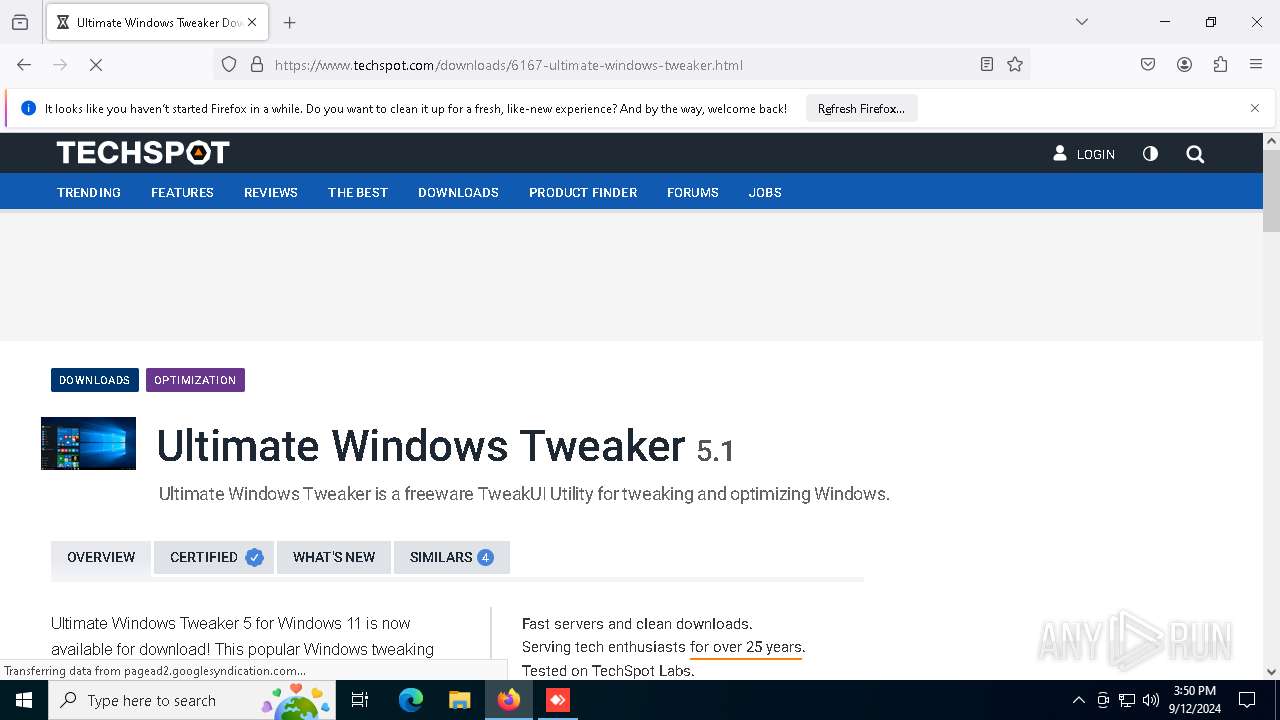Open FEATURES nav menu
This screenshot has height=720, width=1280.
pyautogui.click(x=182, y=192)
